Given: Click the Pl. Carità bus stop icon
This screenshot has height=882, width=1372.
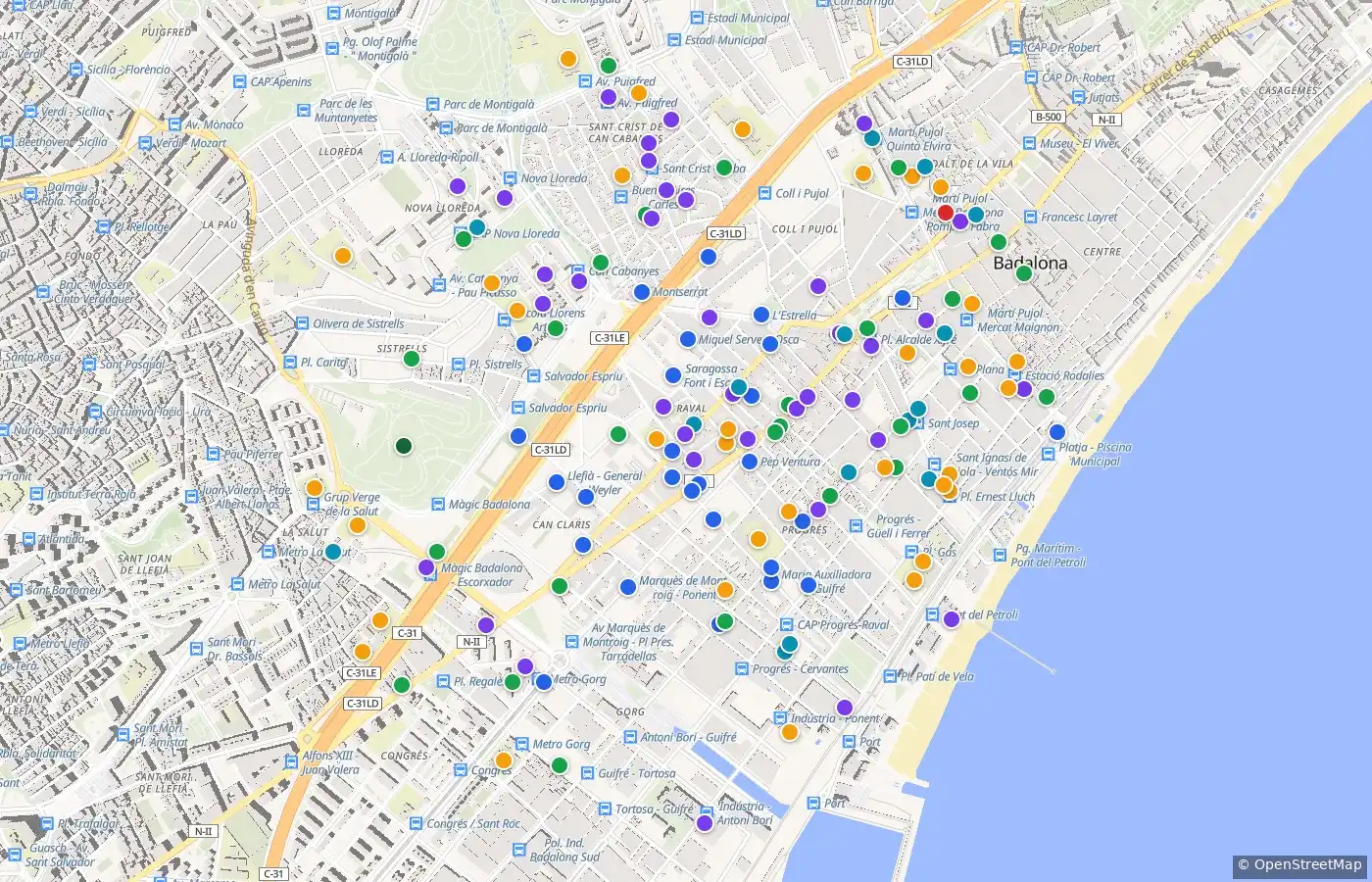Looking at the screenshot, I should coord(290,363).
